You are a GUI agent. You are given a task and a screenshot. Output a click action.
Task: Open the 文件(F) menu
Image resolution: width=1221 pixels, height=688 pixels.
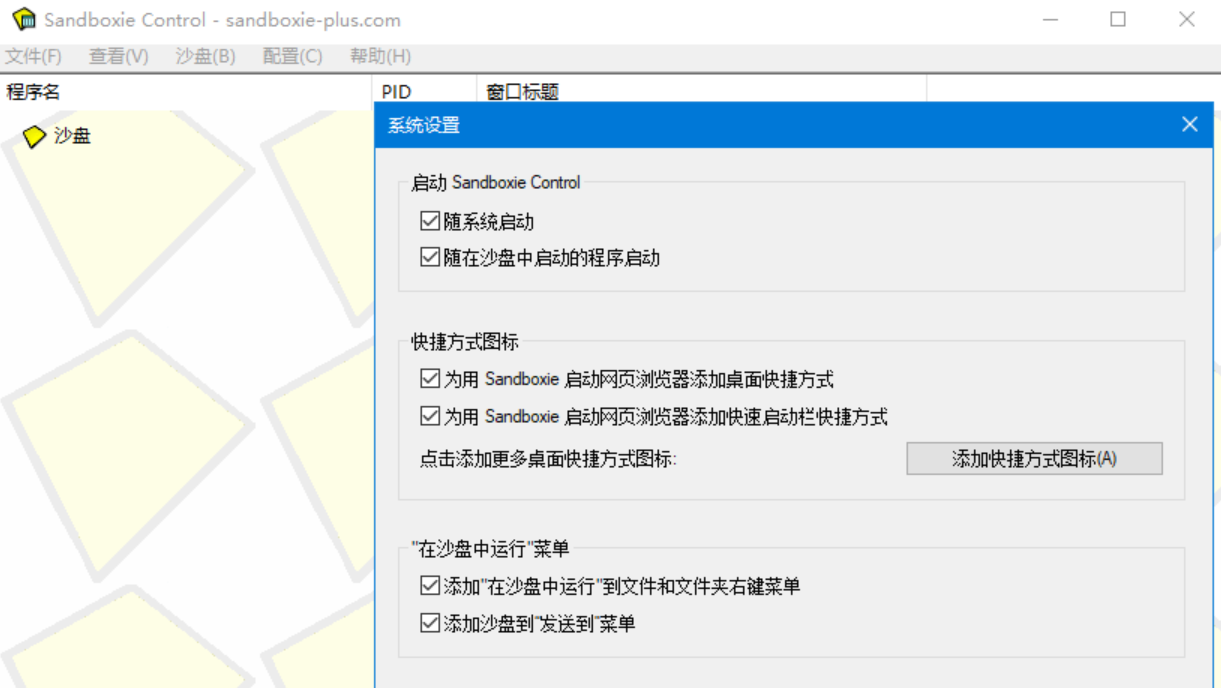[x=33, y=56]
